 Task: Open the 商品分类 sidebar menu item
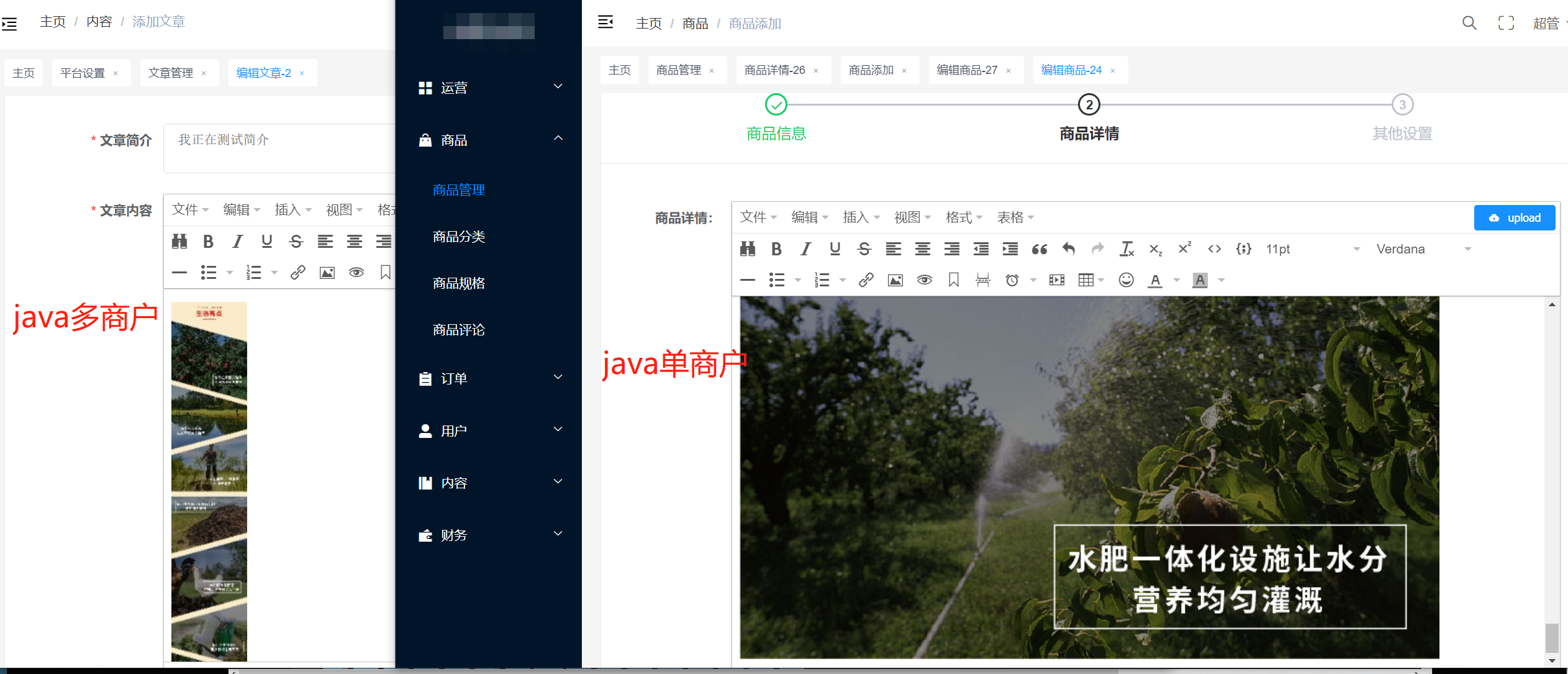(459, 237)
